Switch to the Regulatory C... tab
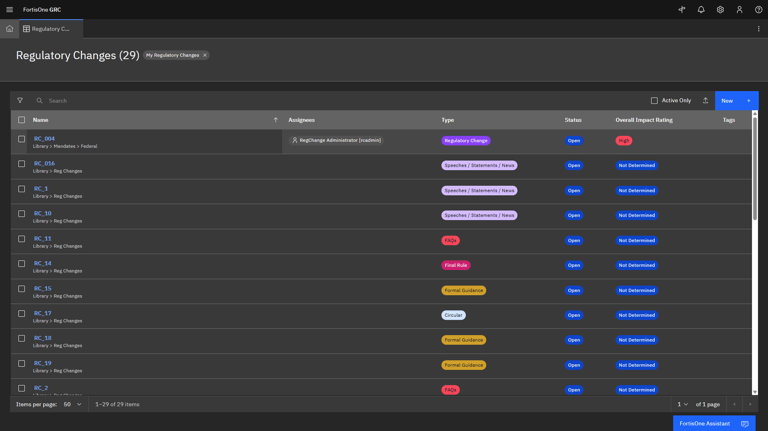 (46, 29)
